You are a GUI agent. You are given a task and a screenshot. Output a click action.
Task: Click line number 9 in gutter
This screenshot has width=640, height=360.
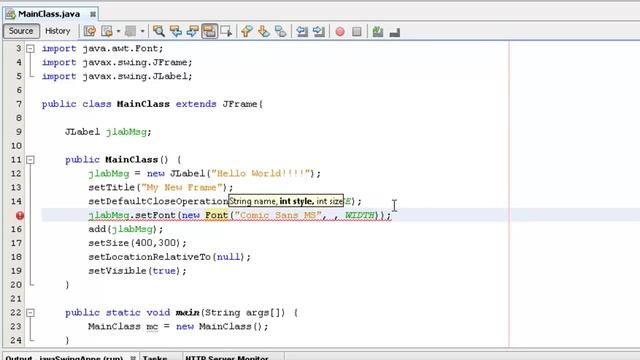(19, 132)
